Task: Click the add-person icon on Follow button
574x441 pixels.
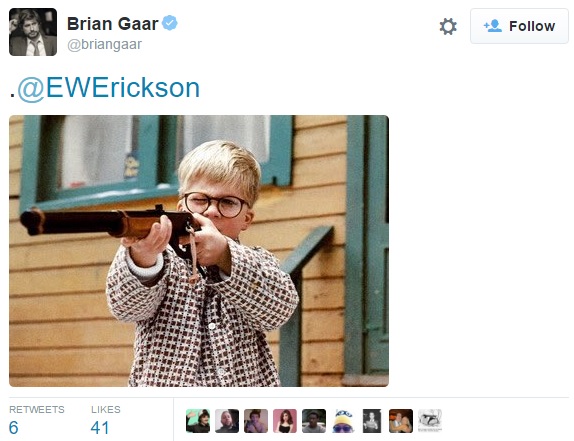Action: click(x=493, y=26)
